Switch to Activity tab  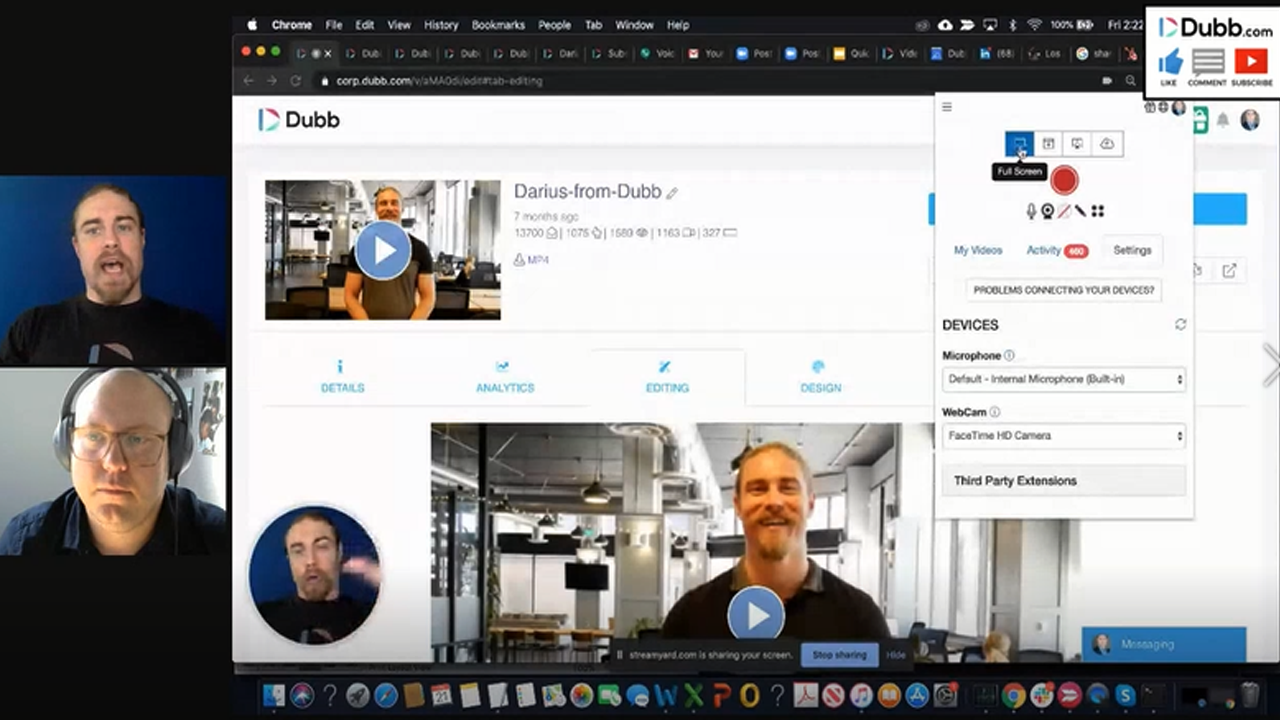pyautogui.click(x=1057, y=250)
